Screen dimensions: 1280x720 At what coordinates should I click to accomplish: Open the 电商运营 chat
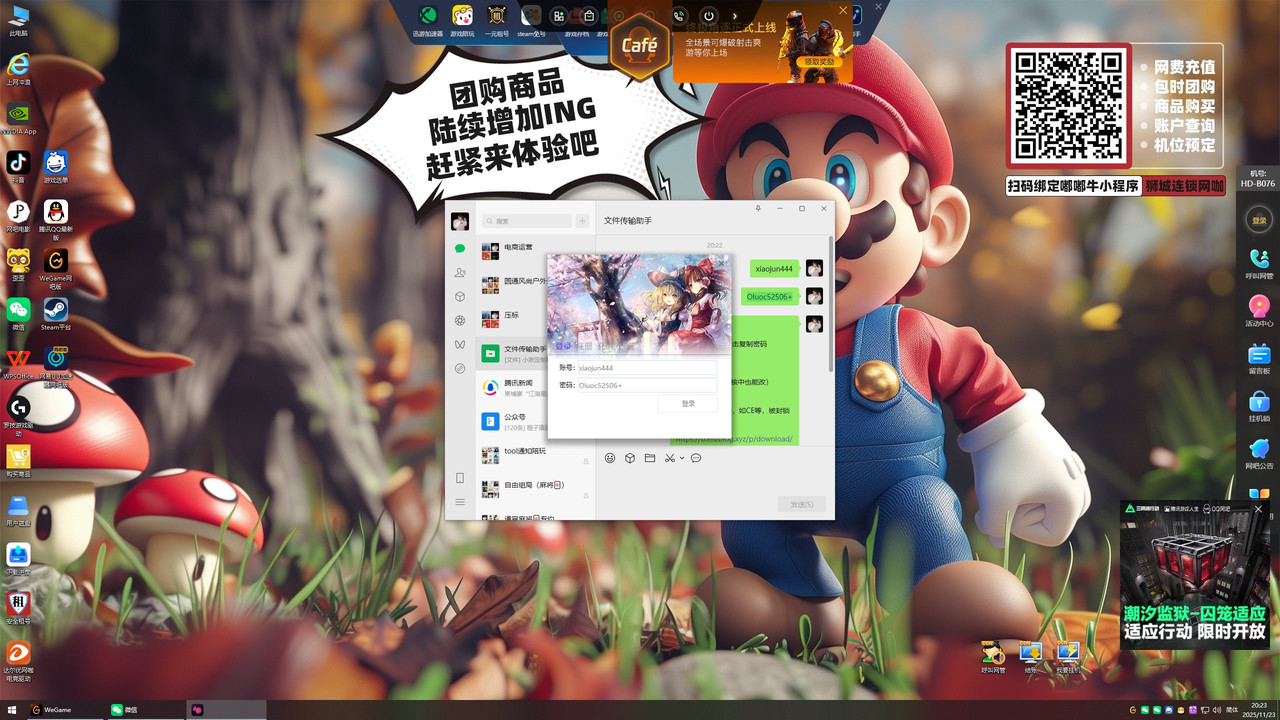535,250
